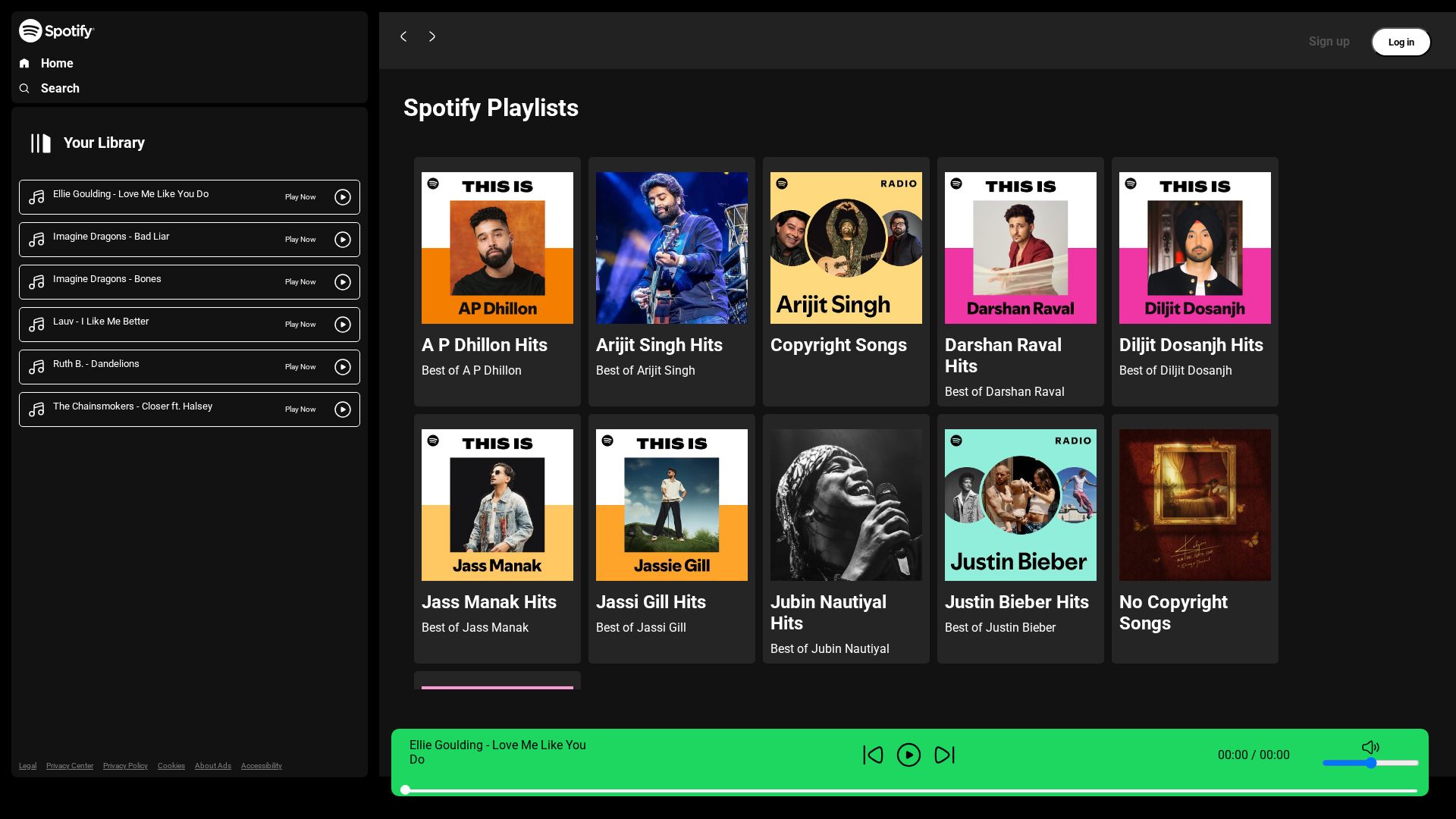
Task: Open Home in the sidebar
Action: click(x=57, y=64)
